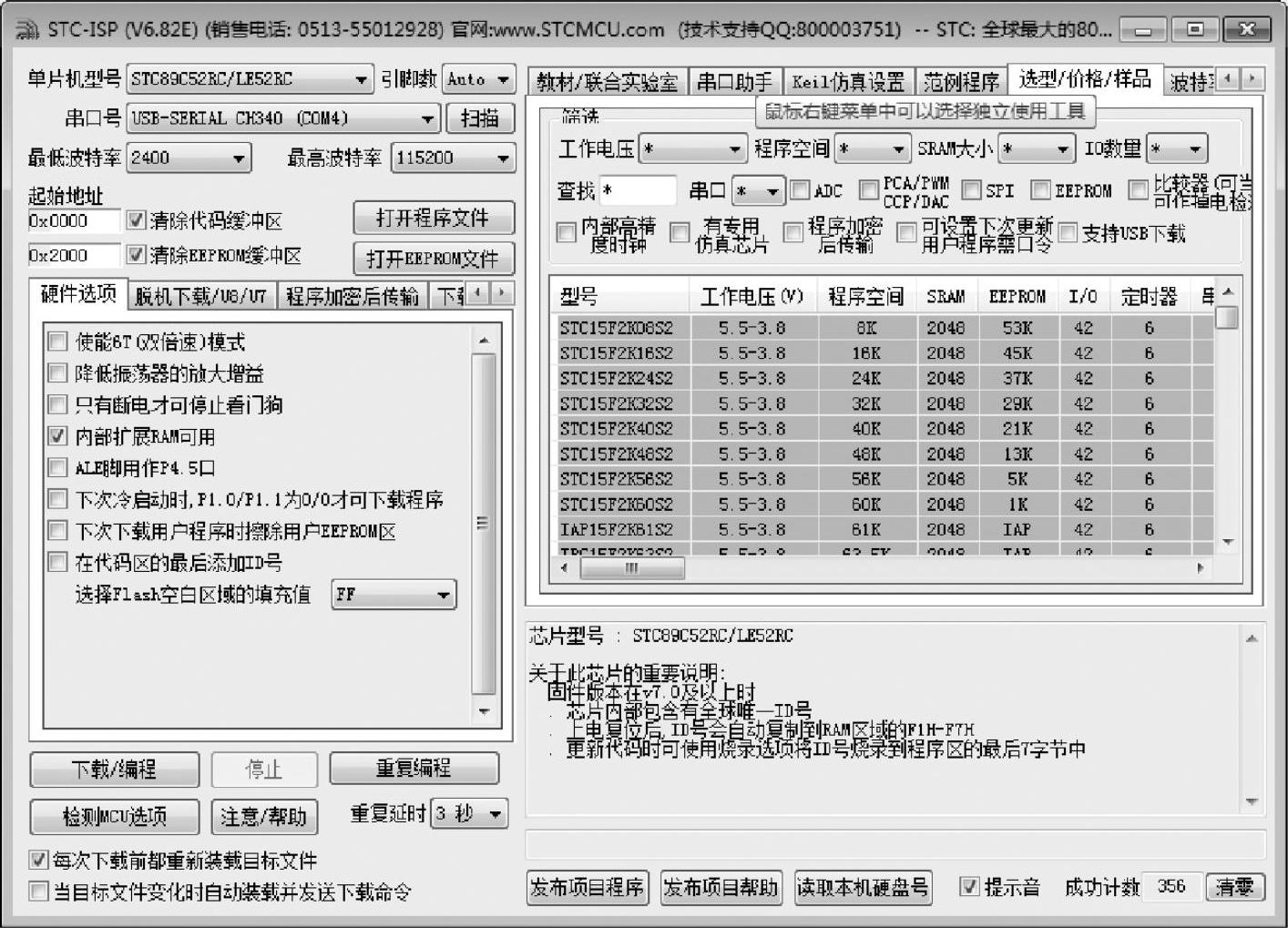Image resolution: width=1288 pixels, height=928 pixels.
Task: Toggle the 清除代码缓冲区 checkbox
Action: 136,220
